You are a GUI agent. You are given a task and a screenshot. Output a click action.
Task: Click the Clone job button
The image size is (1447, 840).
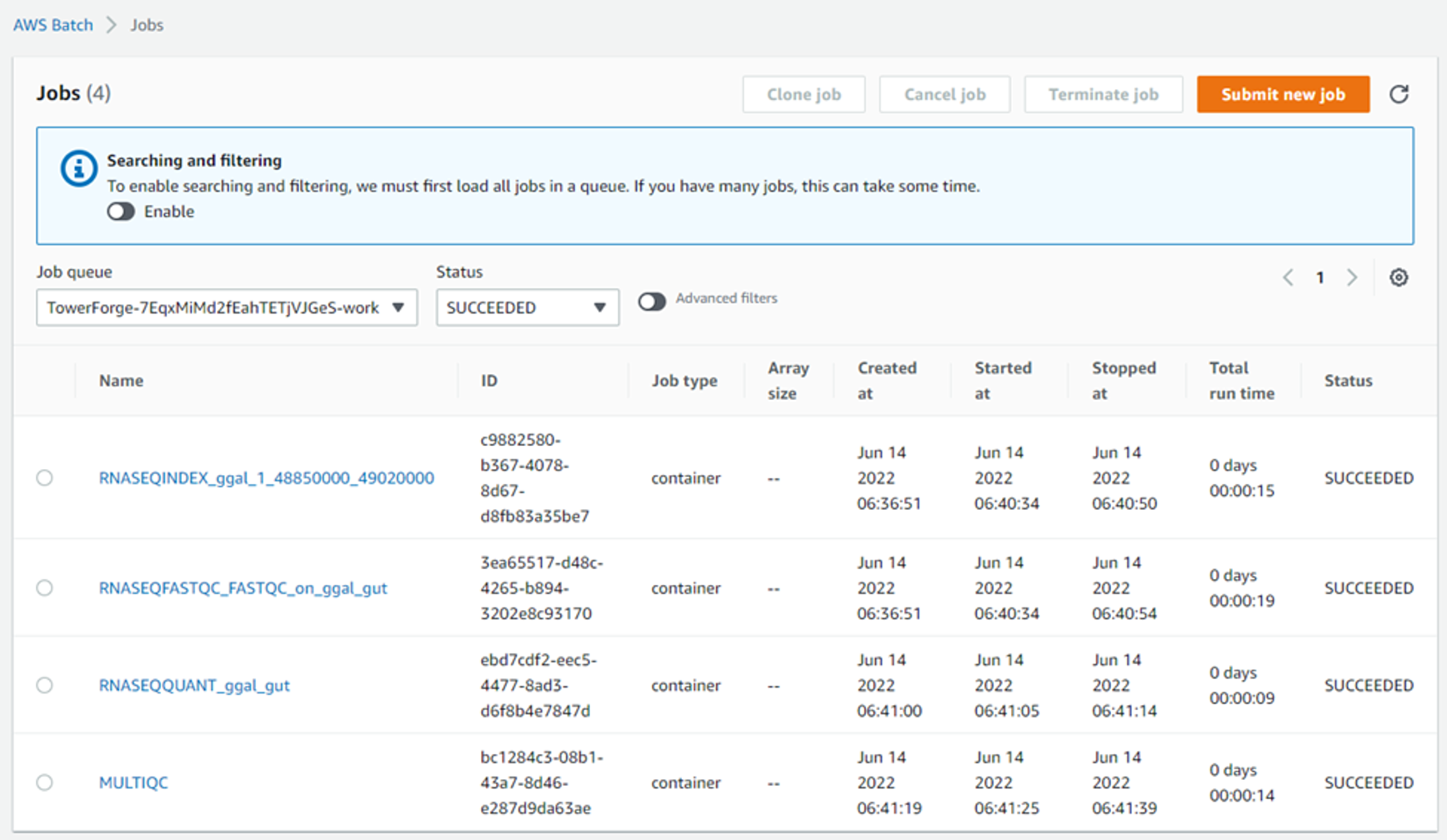coord(804,94)
